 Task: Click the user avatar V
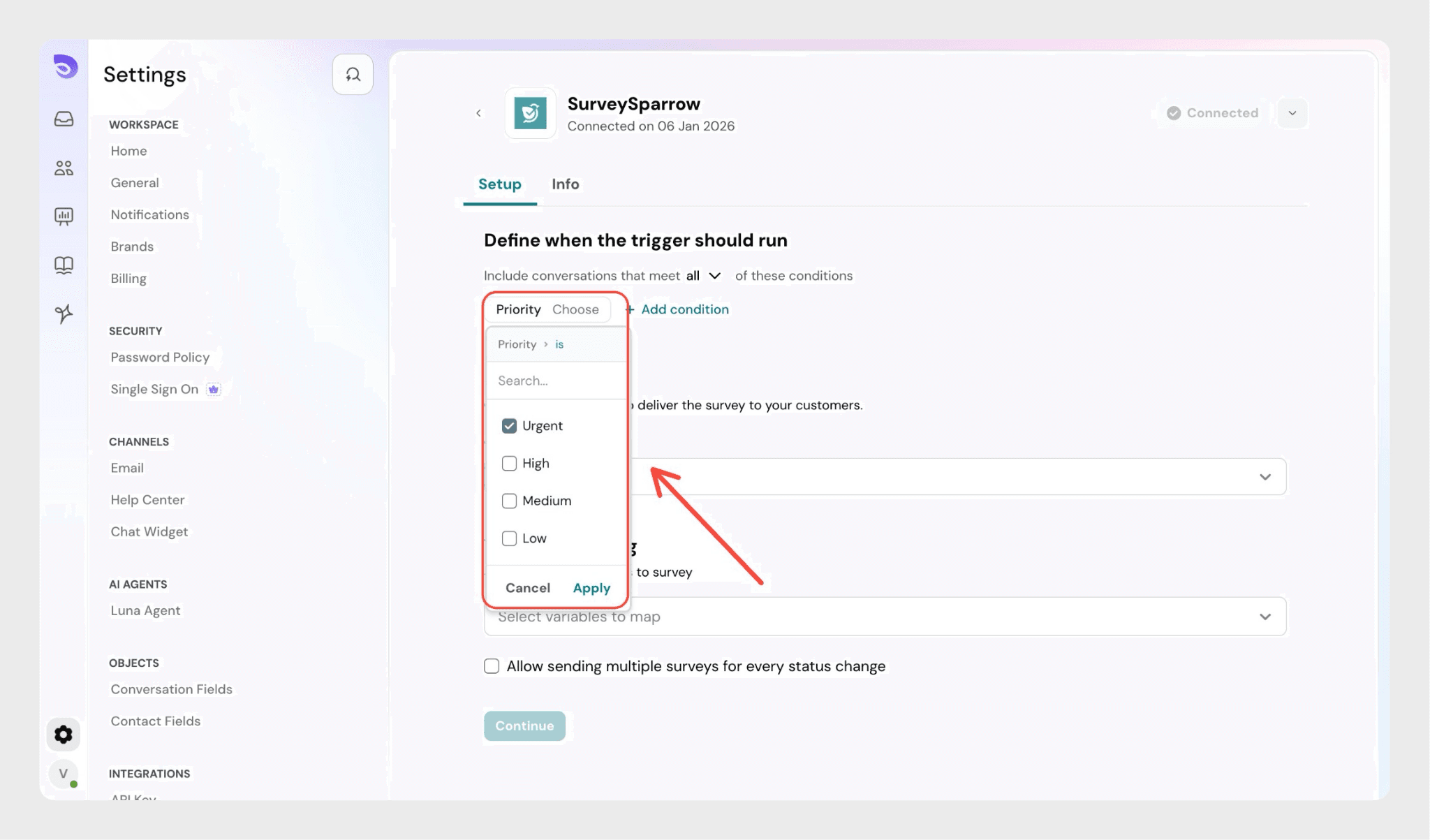64,773
